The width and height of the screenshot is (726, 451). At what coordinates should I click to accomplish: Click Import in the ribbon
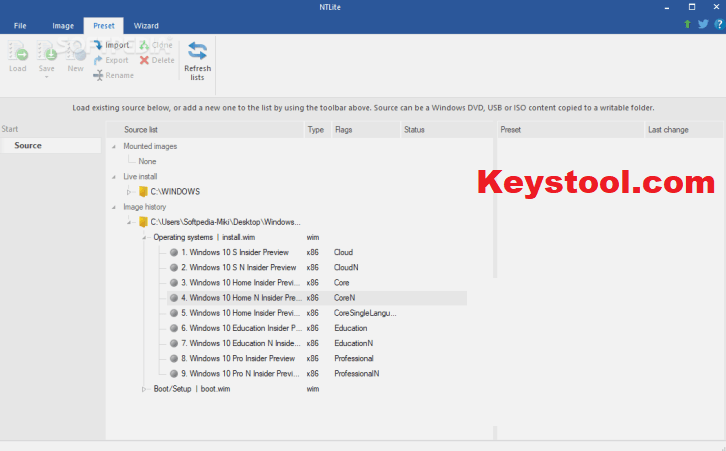112,45
